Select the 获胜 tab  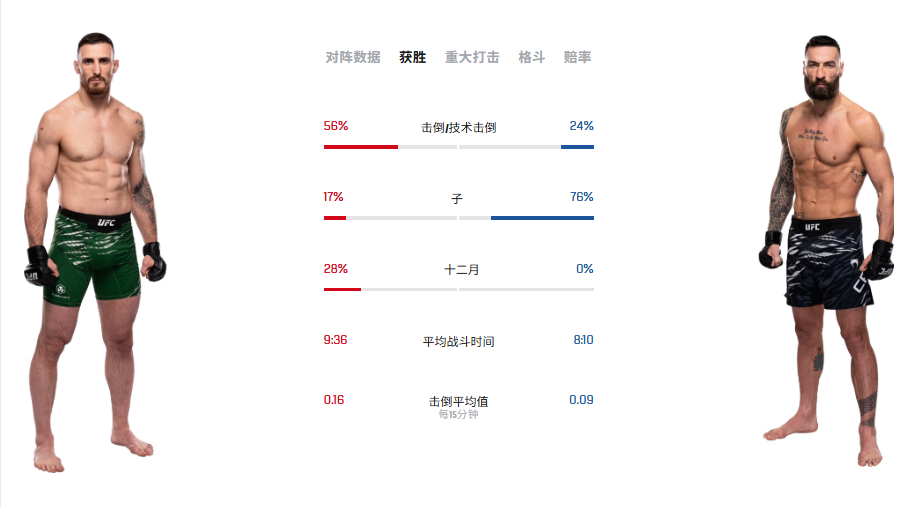[412, 58]
